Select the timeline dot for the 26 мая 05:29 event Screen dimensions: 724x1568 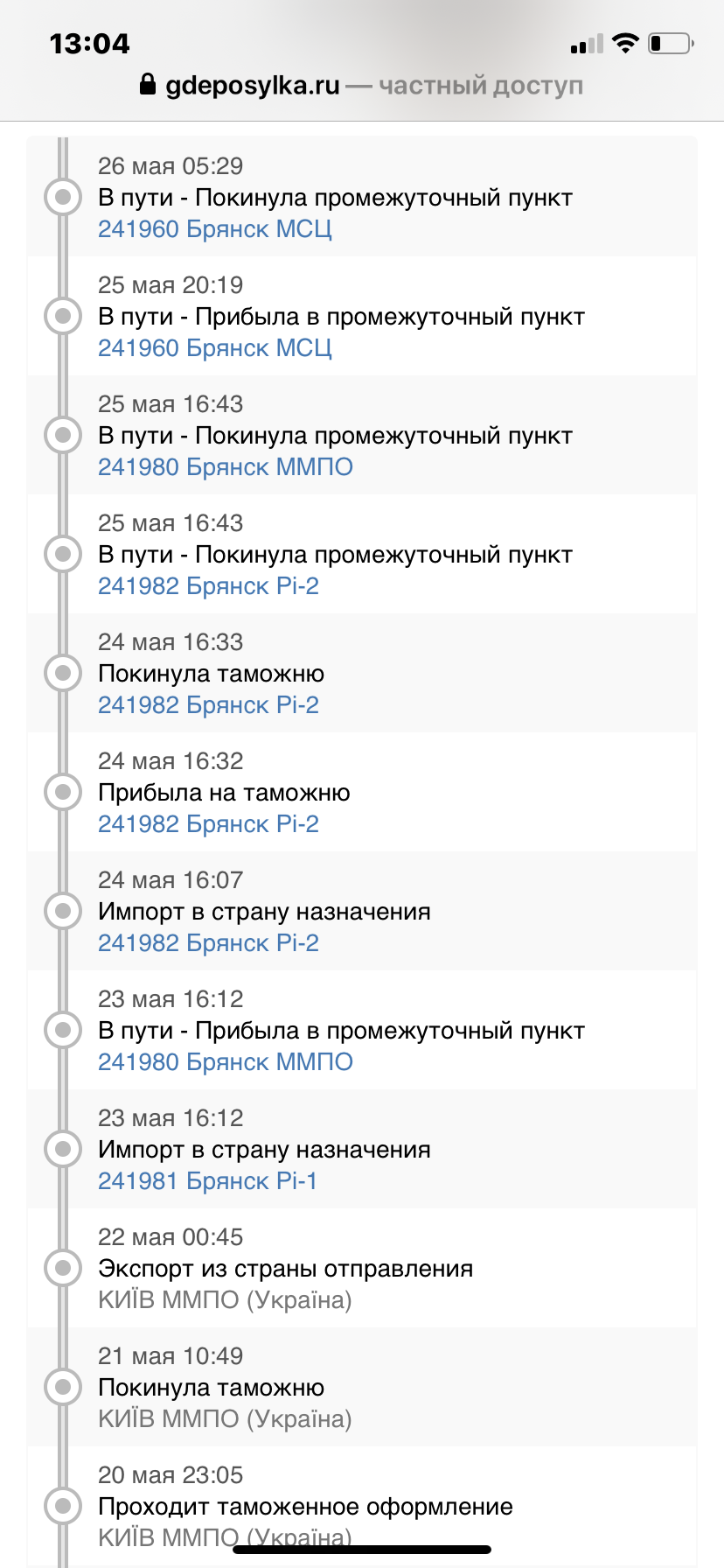coord(62,197)
